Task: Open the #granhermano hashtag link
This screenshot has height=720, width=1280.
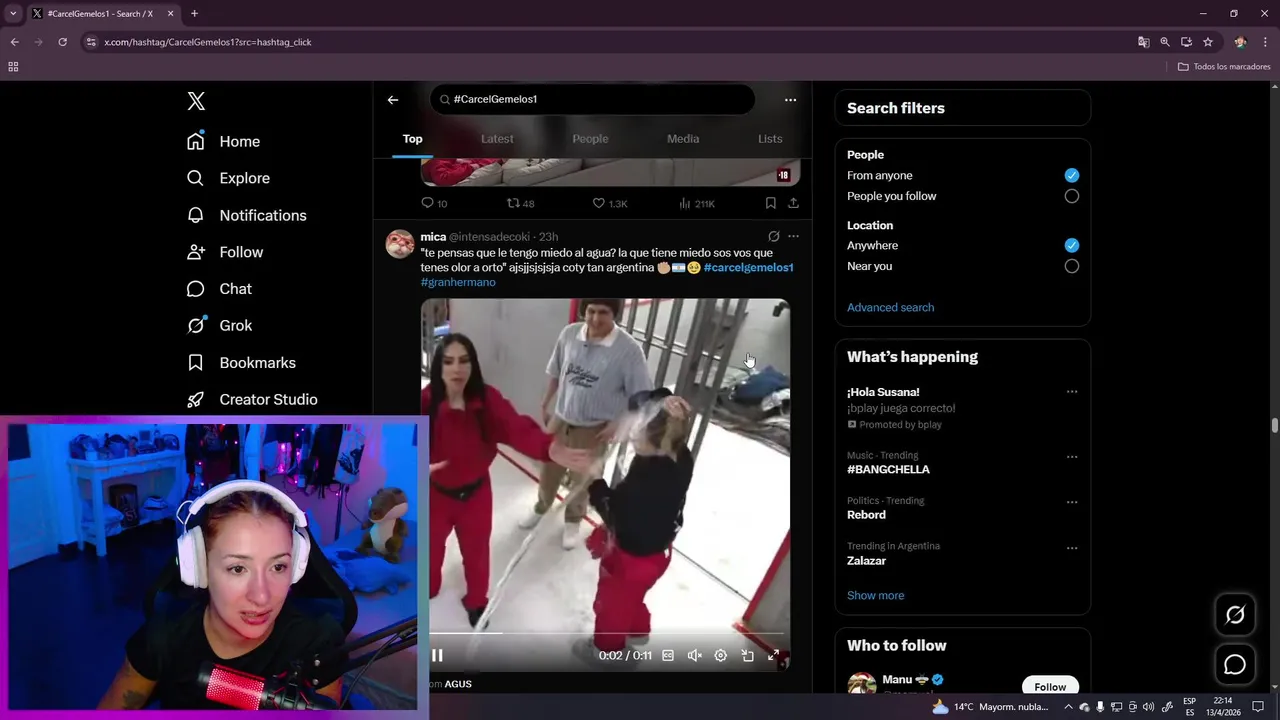Action: pos(458,282)
